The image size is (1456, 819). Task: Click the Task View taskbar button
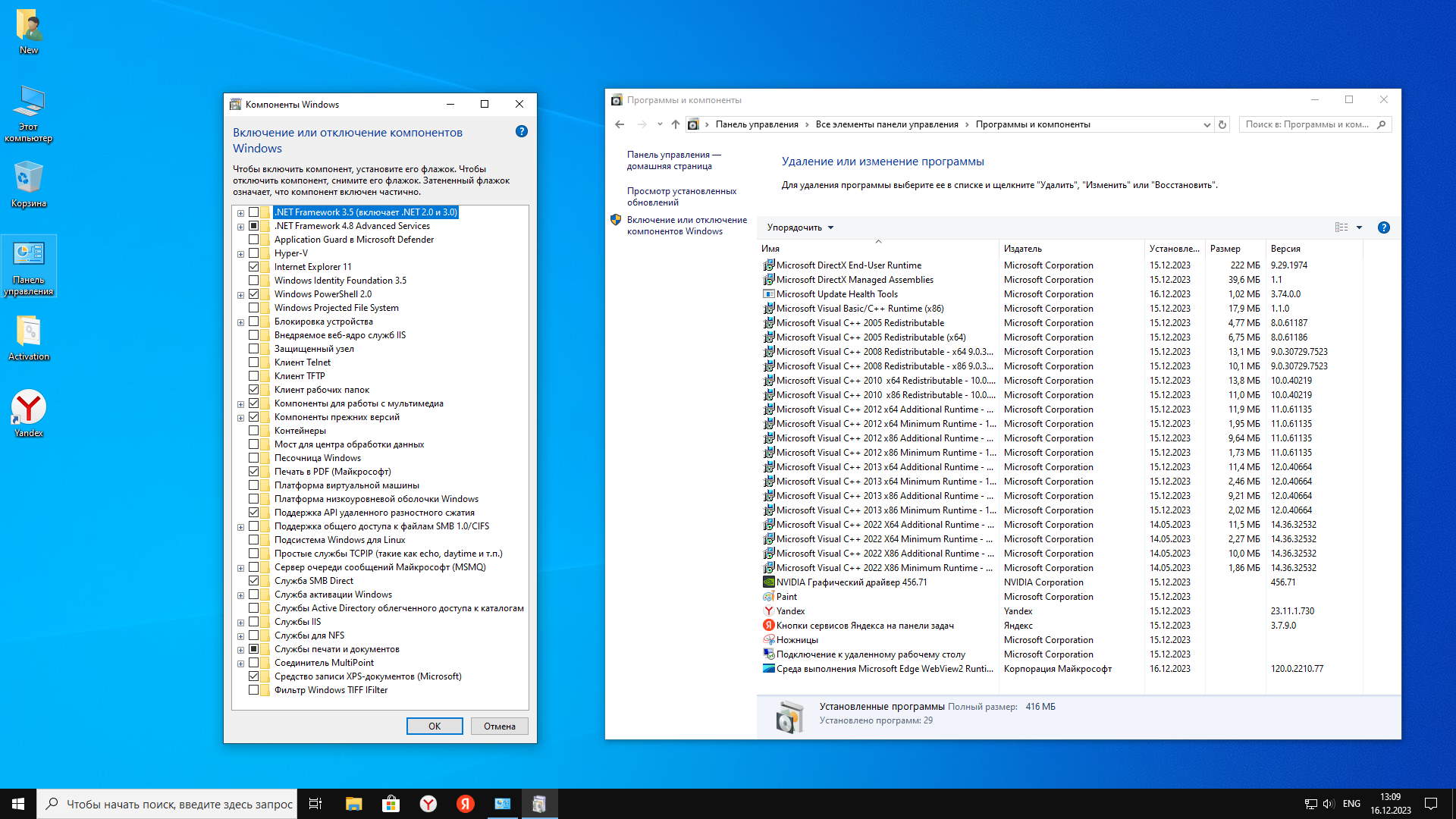315,804
